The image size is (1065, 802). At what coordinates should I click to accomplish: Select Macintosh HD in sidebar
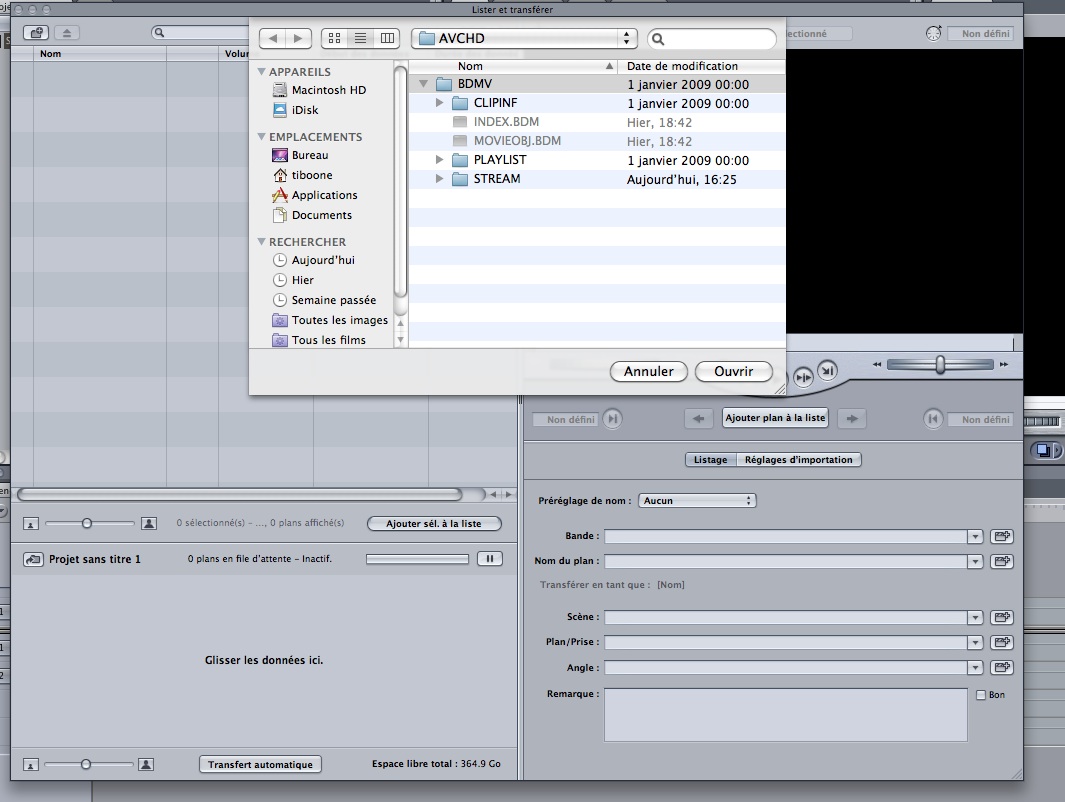point(319,90)
